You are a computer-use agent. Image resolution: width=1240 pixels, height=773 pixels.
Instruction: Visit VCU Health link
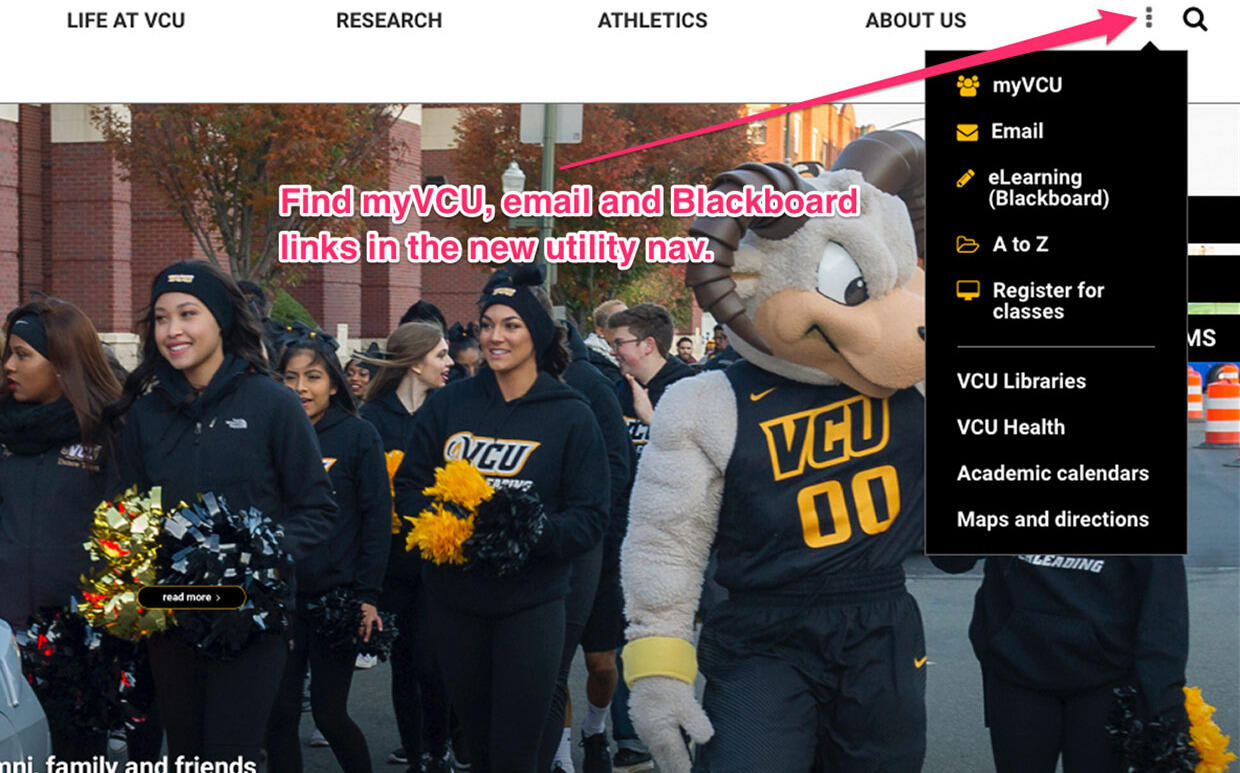1011,427
